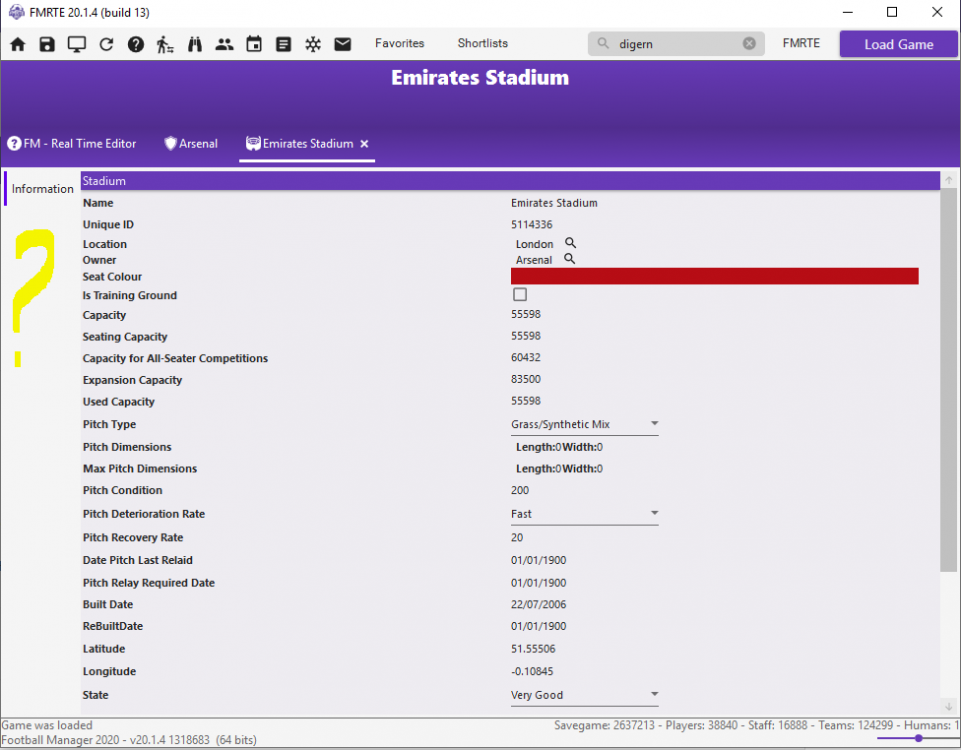Click the walking player icon
Viewport: 961px width, 750px height.
(165, 44)
